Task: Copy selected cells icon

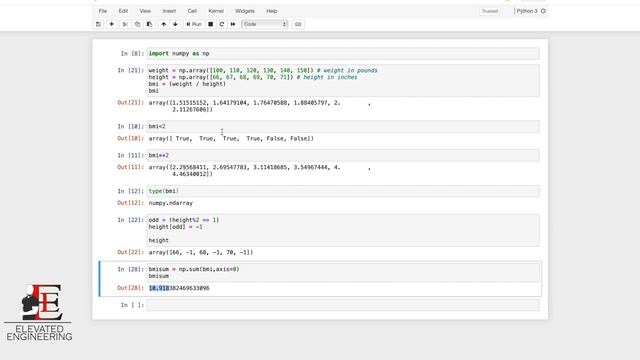Action: 138,24
